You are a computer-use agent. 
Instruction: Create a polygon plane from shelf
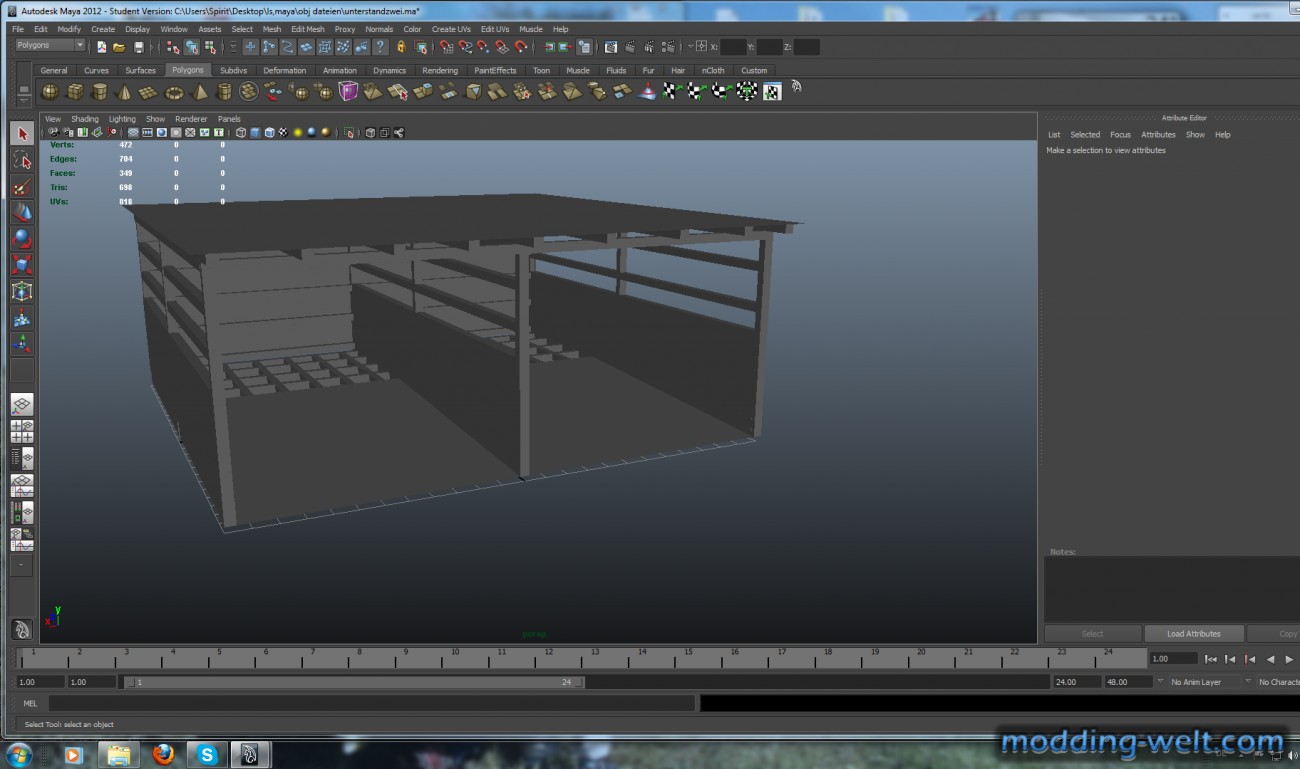149,92
